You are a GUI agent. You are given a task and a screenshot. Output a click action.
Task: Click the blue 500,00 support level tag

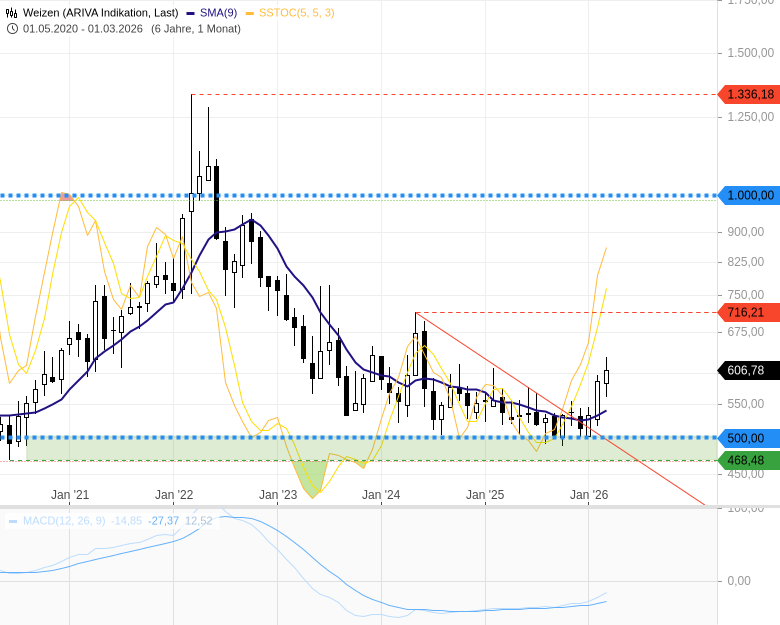749,438
